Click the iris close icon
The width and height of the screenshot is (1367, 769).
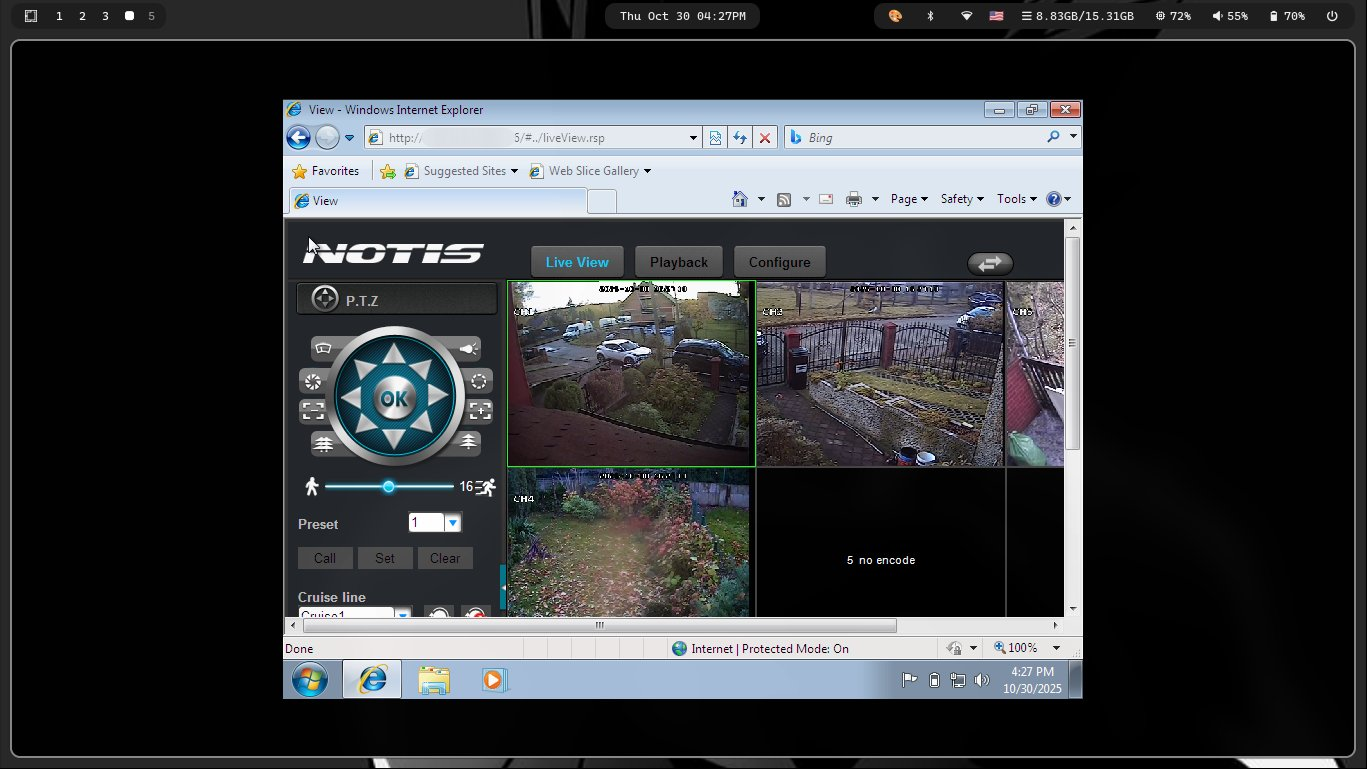[313, 381]
